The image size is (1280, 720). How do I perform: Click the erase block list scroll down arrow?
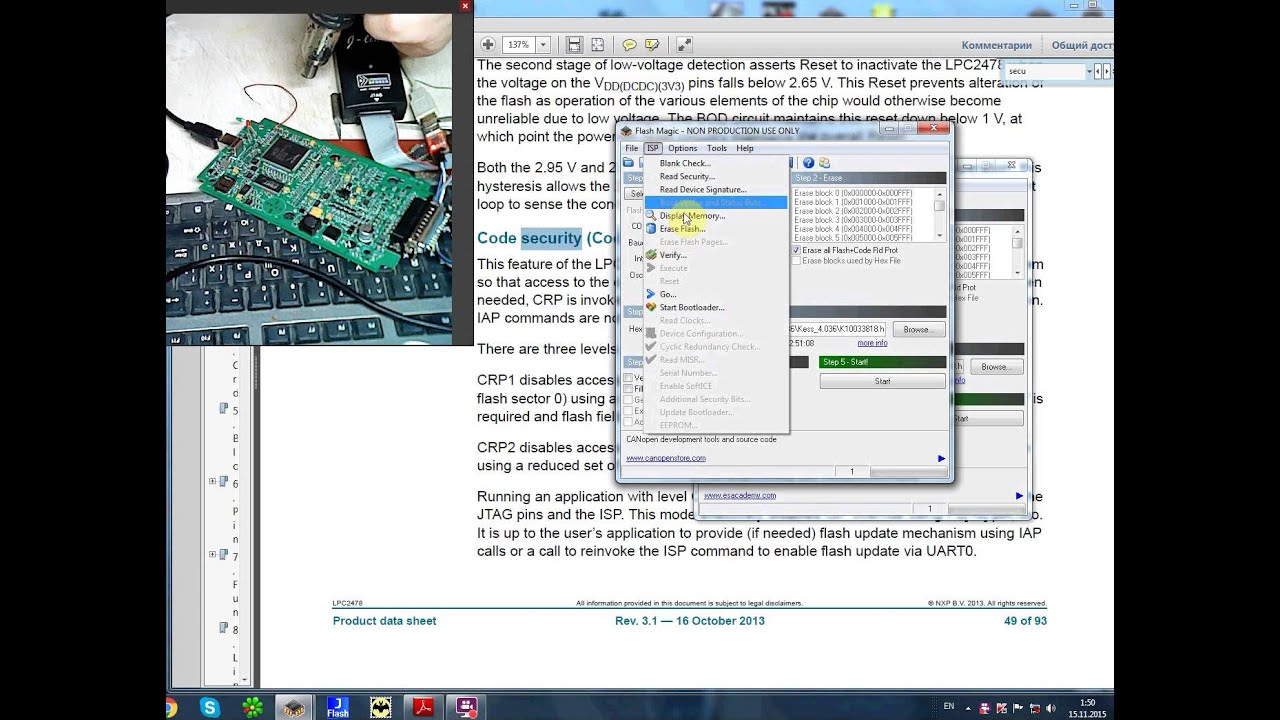939,235
